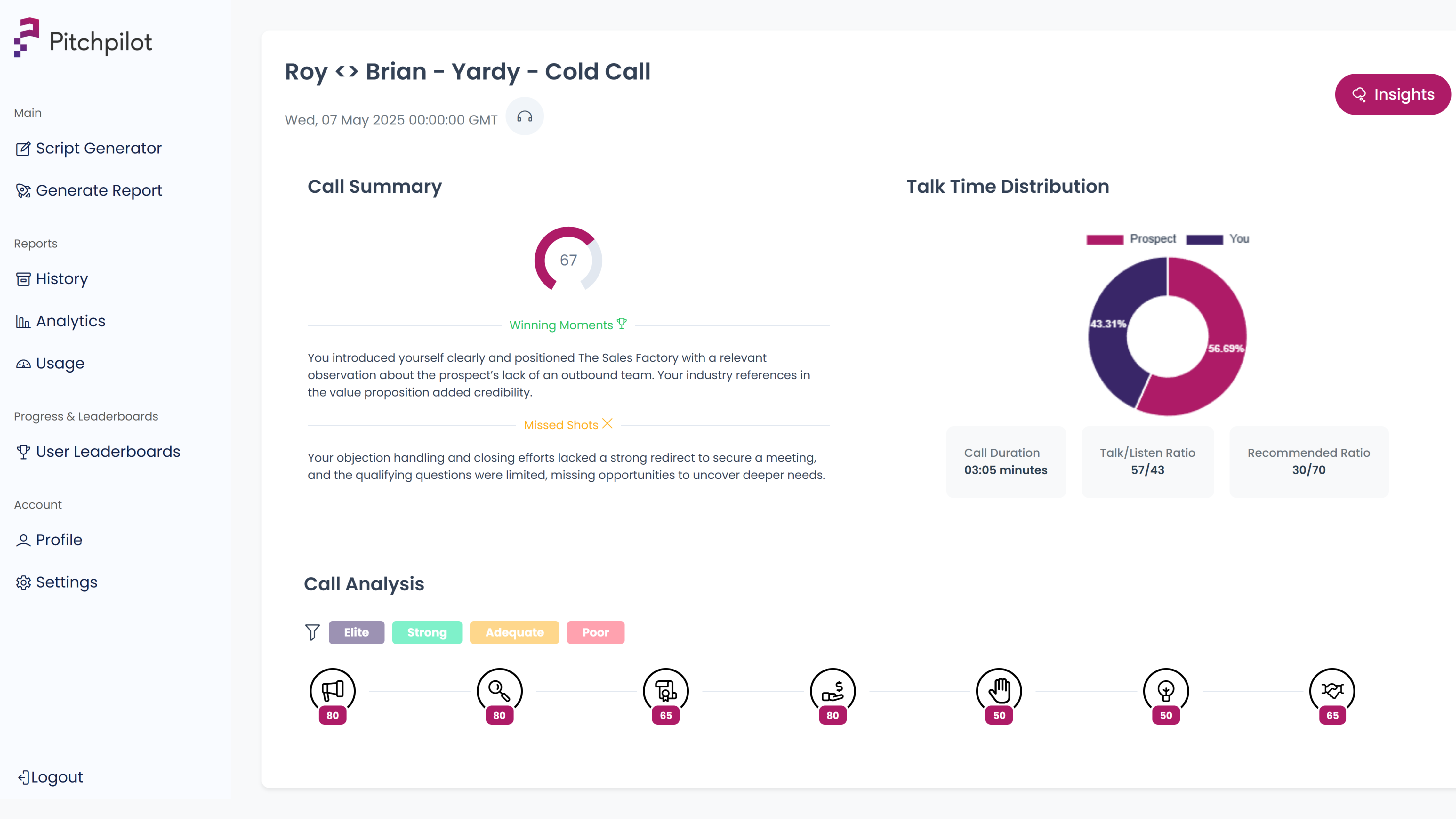Image resolution: width=1456 pixels, height=819 pixels.
Task: Toggle the Elite rating filter
Action: pyautogui.click(x=356, y=632)
